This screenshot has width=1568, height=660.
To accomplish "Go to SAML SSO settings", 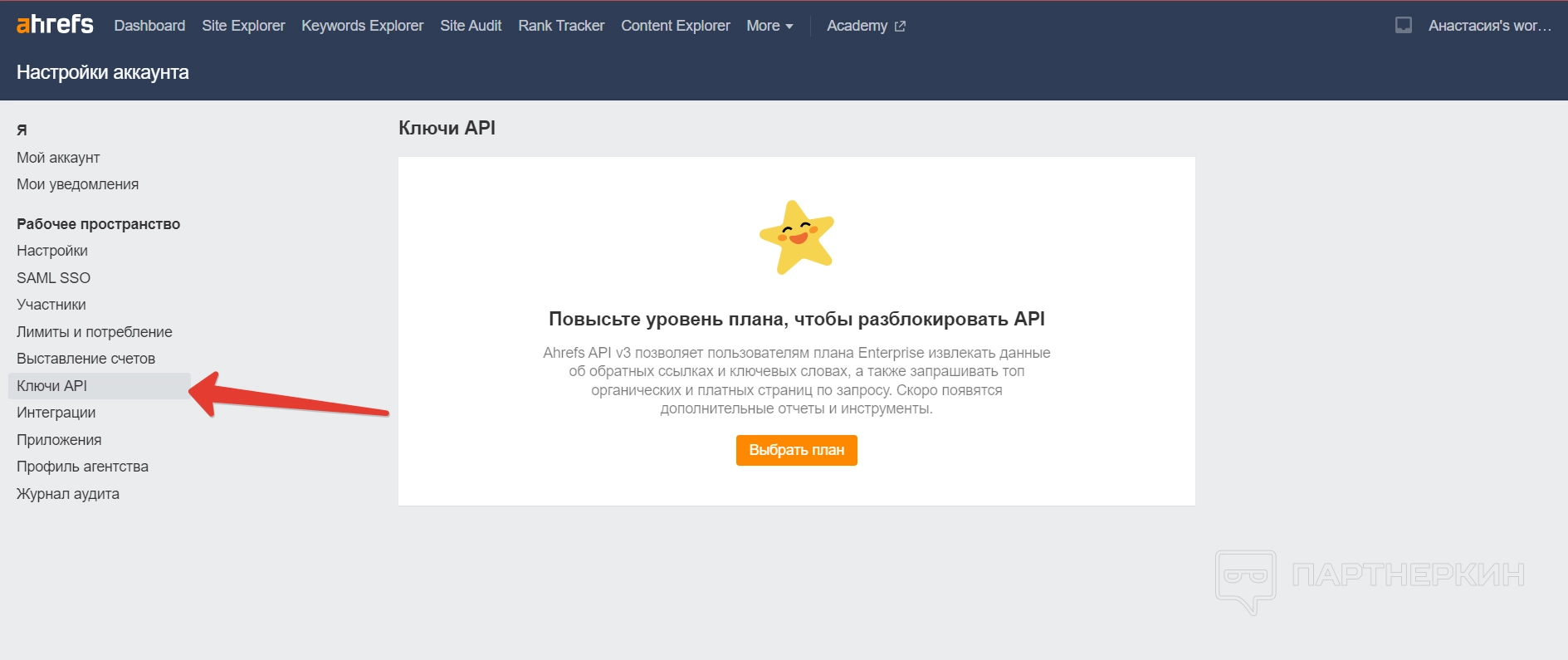I will click(x=54, y=278).
